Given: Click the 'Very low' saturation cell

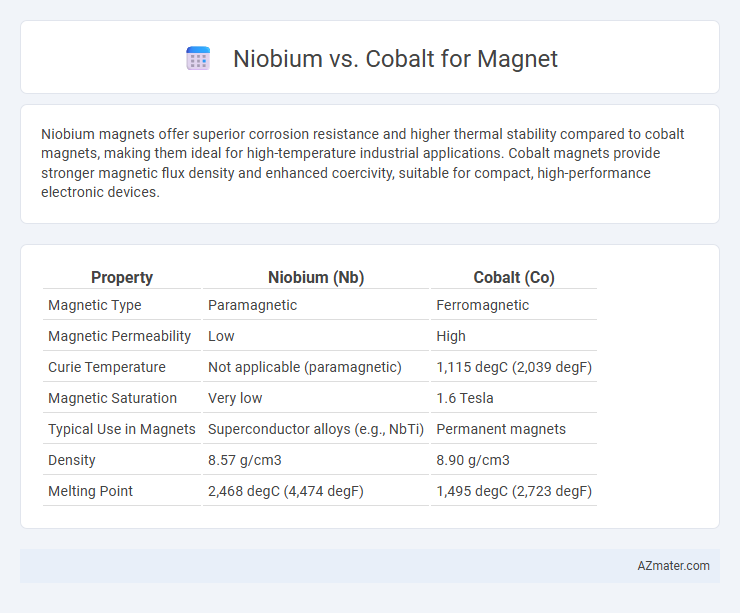Looking at the screenshot, I should [235, 398].
